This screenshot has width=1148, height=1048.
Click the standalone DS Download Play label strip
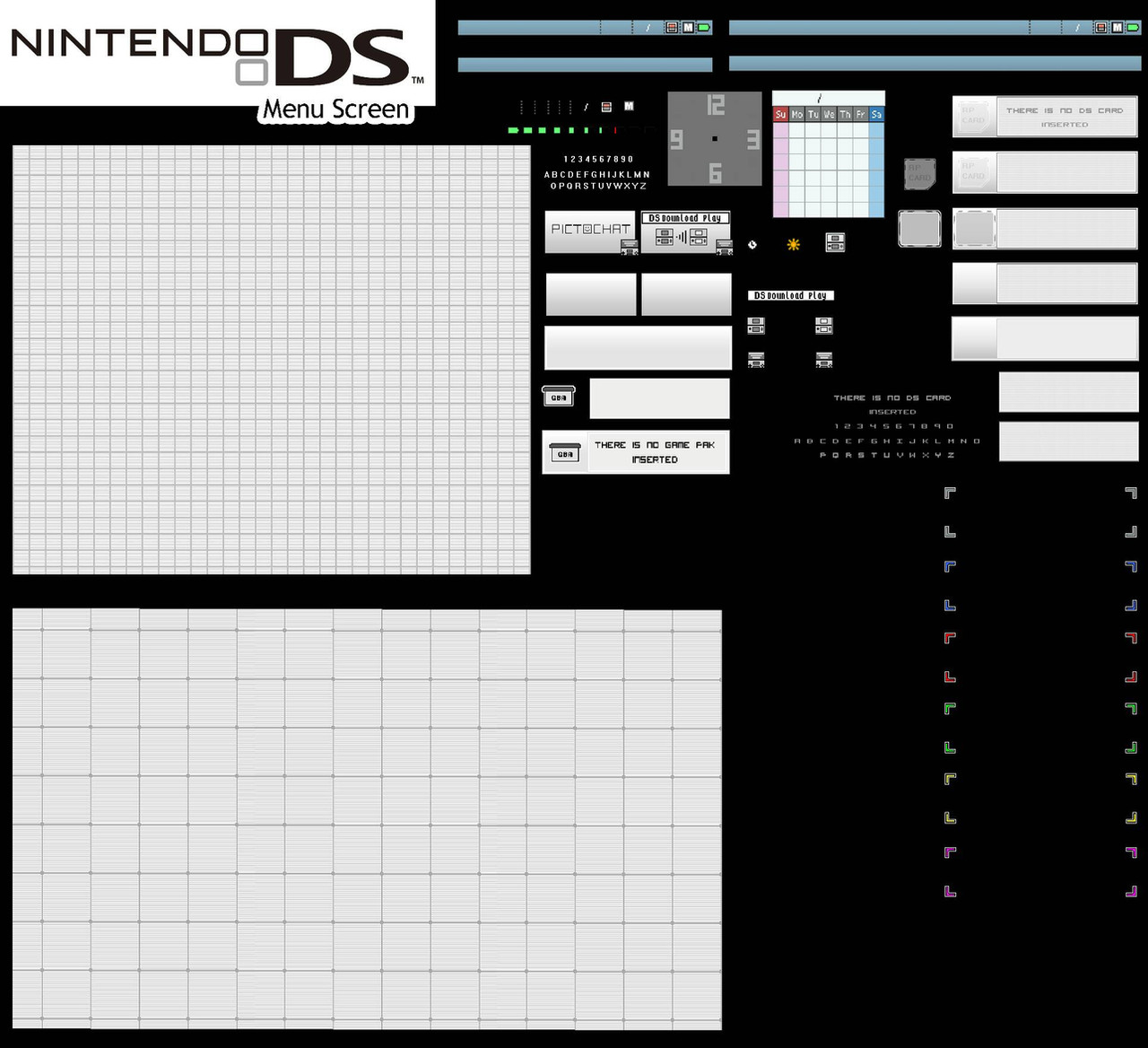coord(791,295)
